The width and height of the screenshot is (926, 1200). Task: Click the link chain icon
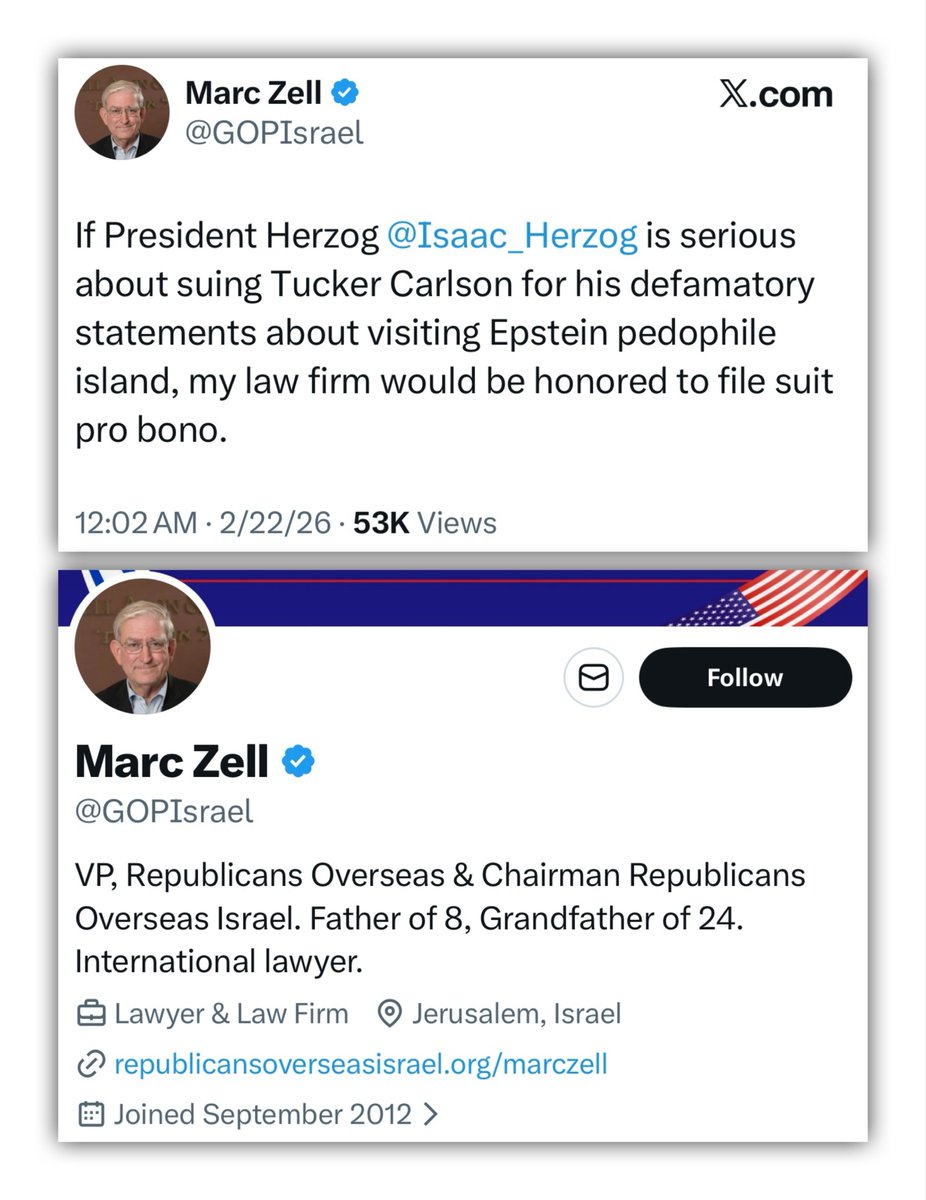click(91, 1064)
